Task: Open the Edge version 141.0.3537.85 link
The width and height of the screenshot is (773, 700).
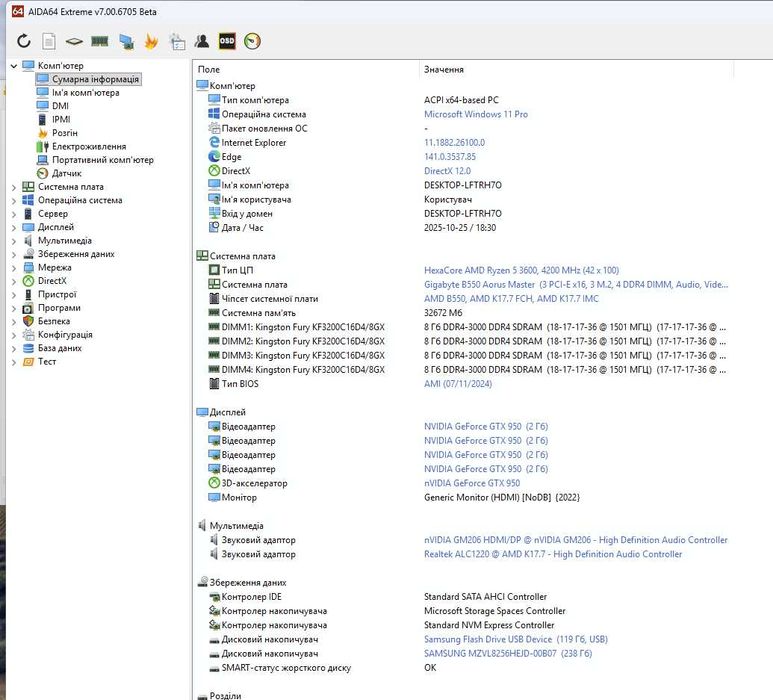Action: click(x=450, y=157)
